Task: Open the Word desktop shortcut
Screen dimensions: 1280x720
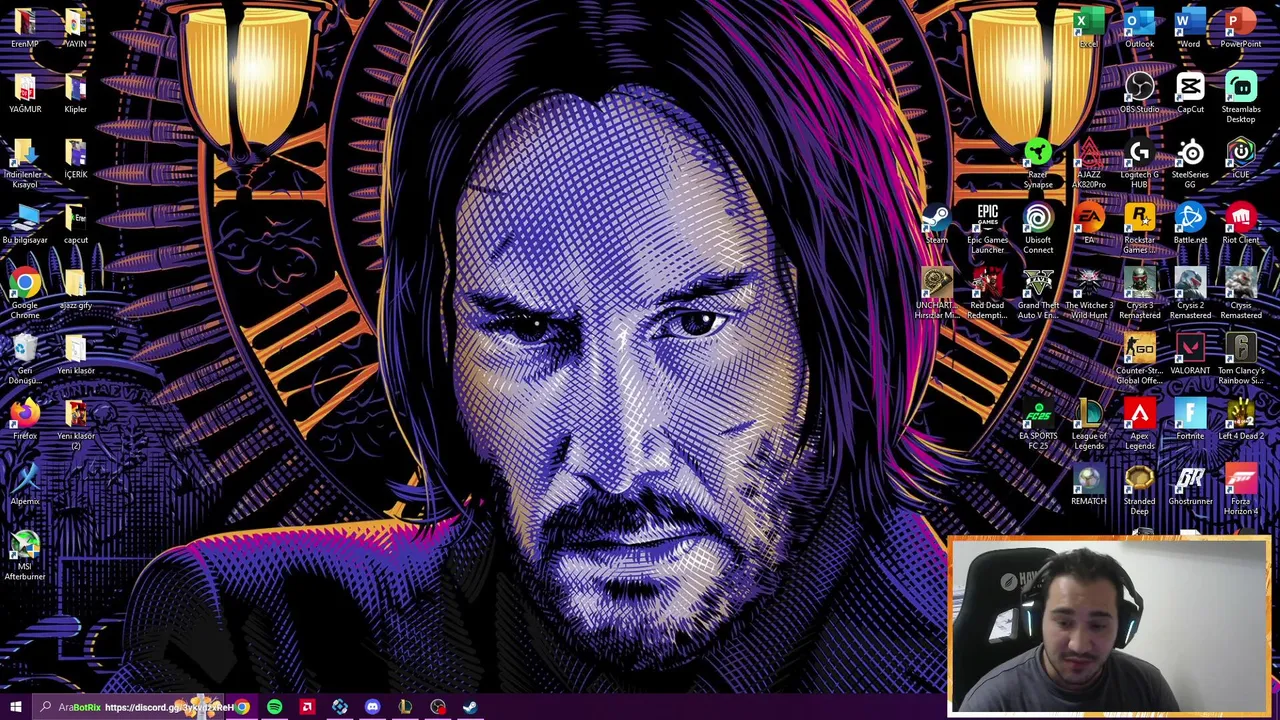Action: 1190,28
